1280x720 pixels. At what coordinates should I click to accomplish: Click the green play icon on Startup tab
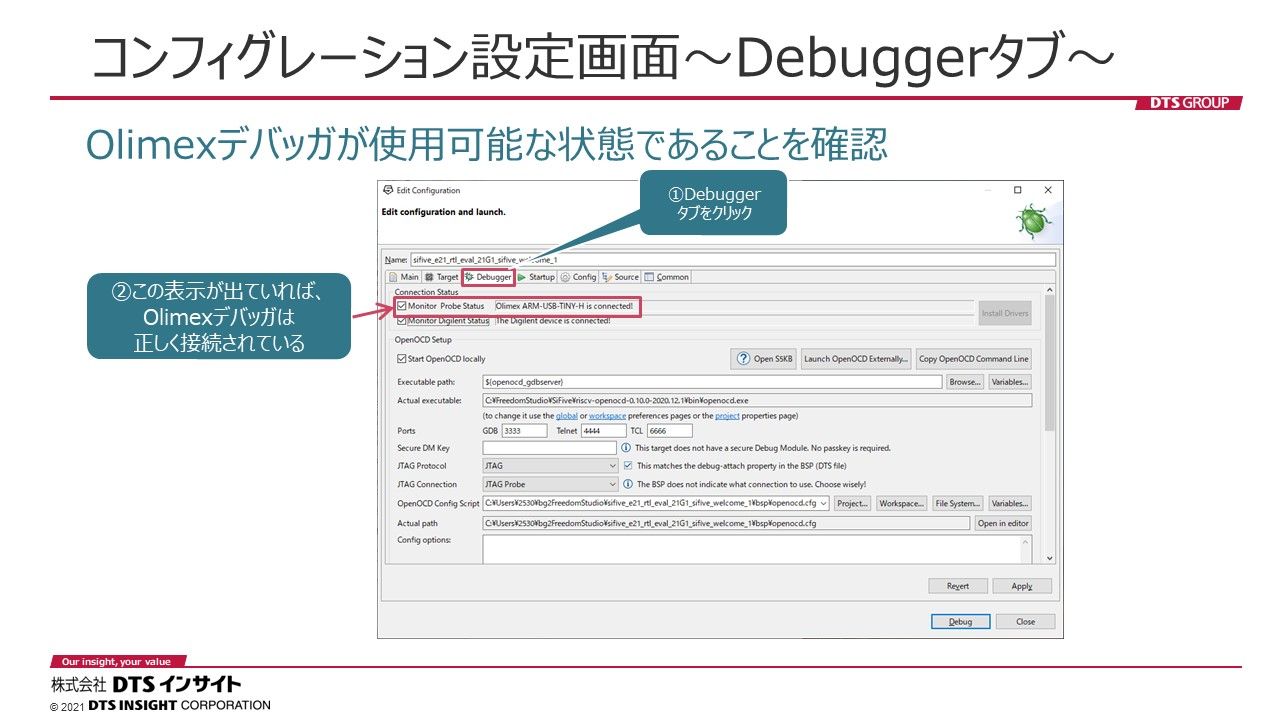[521, 277]
